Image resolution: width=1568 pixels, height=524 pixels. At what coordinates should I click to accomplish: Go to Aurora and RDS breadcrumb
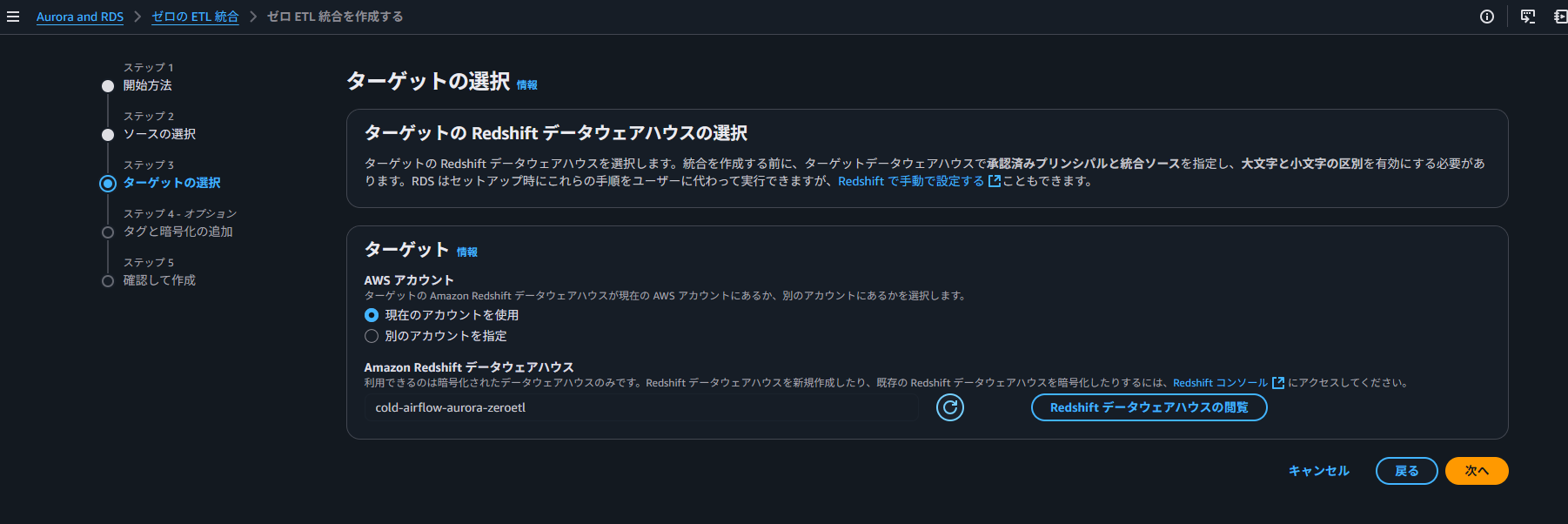[x=80, y=17]
